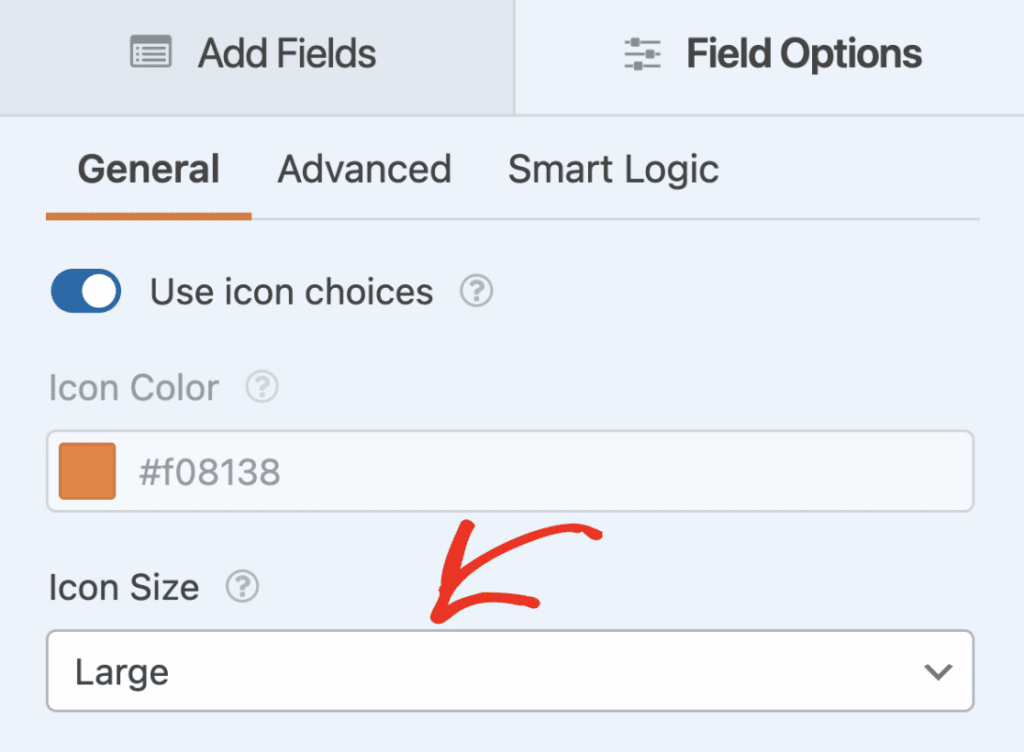Select the General tab
1024x752 pixels.
(x=147, y=169)
